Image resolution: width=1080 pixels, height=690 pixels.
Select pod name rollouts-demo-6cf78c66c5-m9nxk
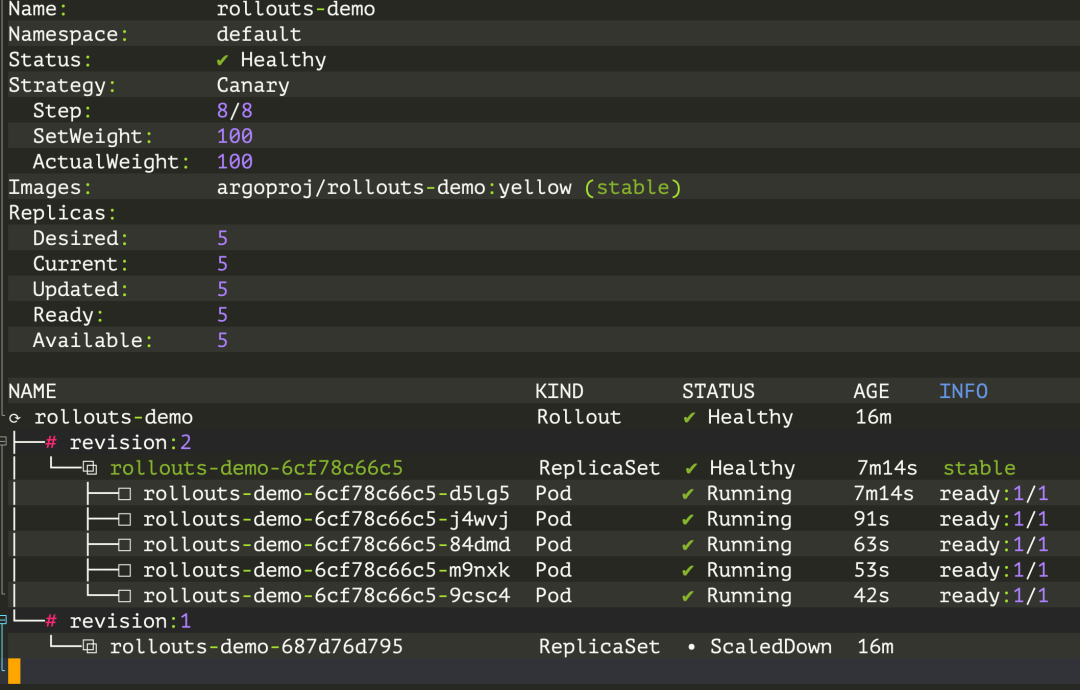(326, 570)
